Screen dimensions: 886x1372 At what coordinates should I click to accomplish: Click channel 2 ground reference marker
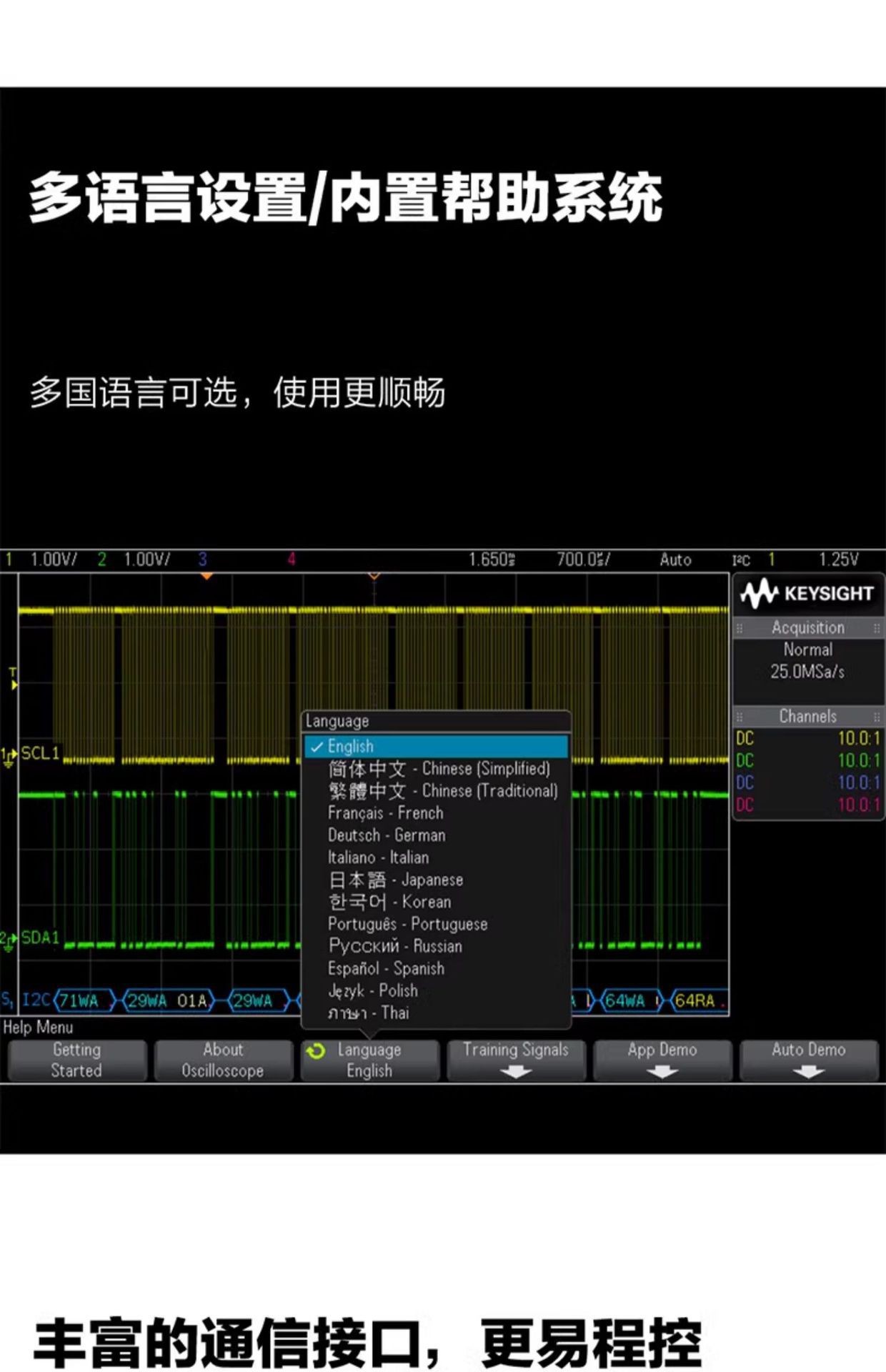[x=9, y=940]
